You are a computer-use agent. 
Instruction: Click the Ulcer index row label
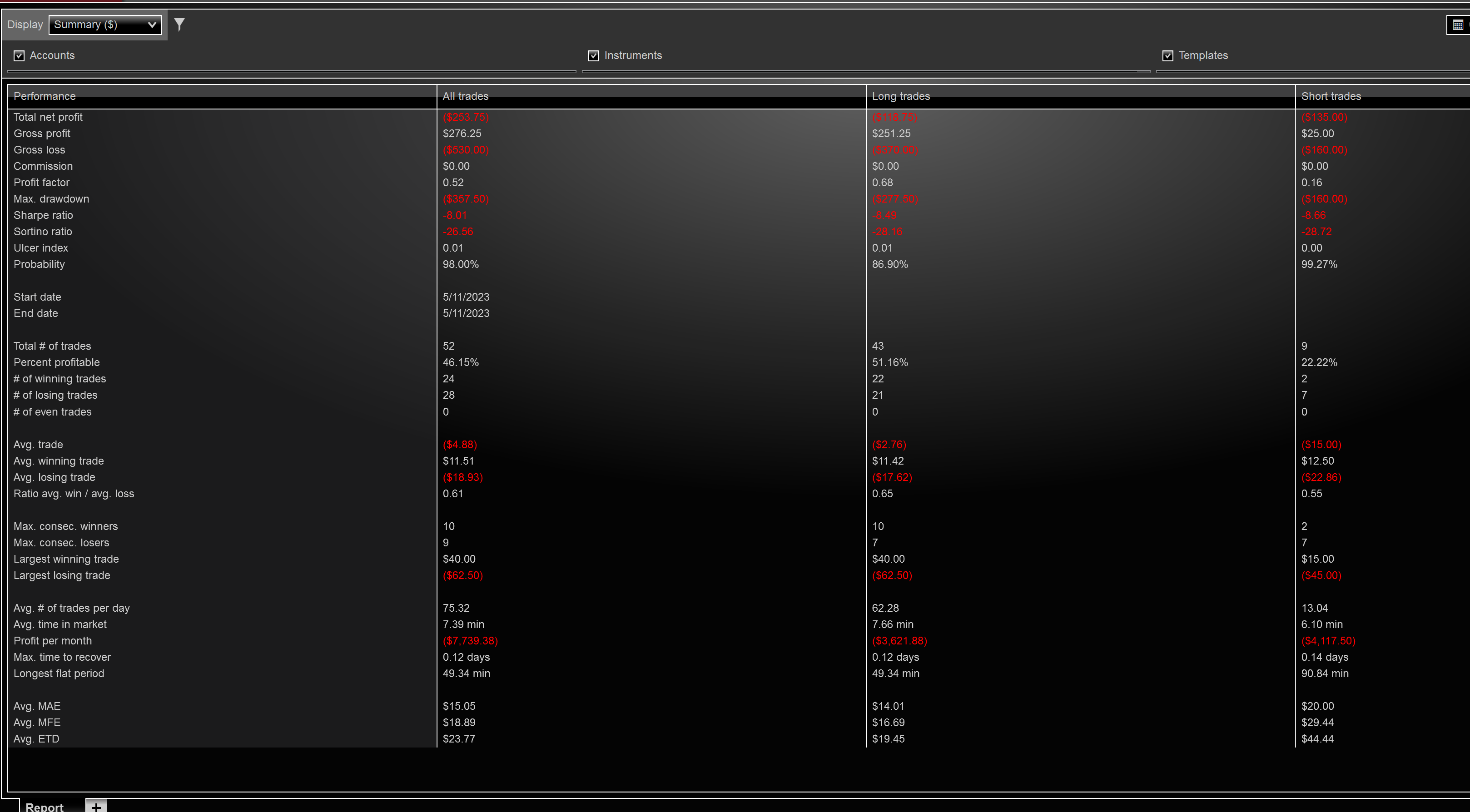[x=41, y=248]
